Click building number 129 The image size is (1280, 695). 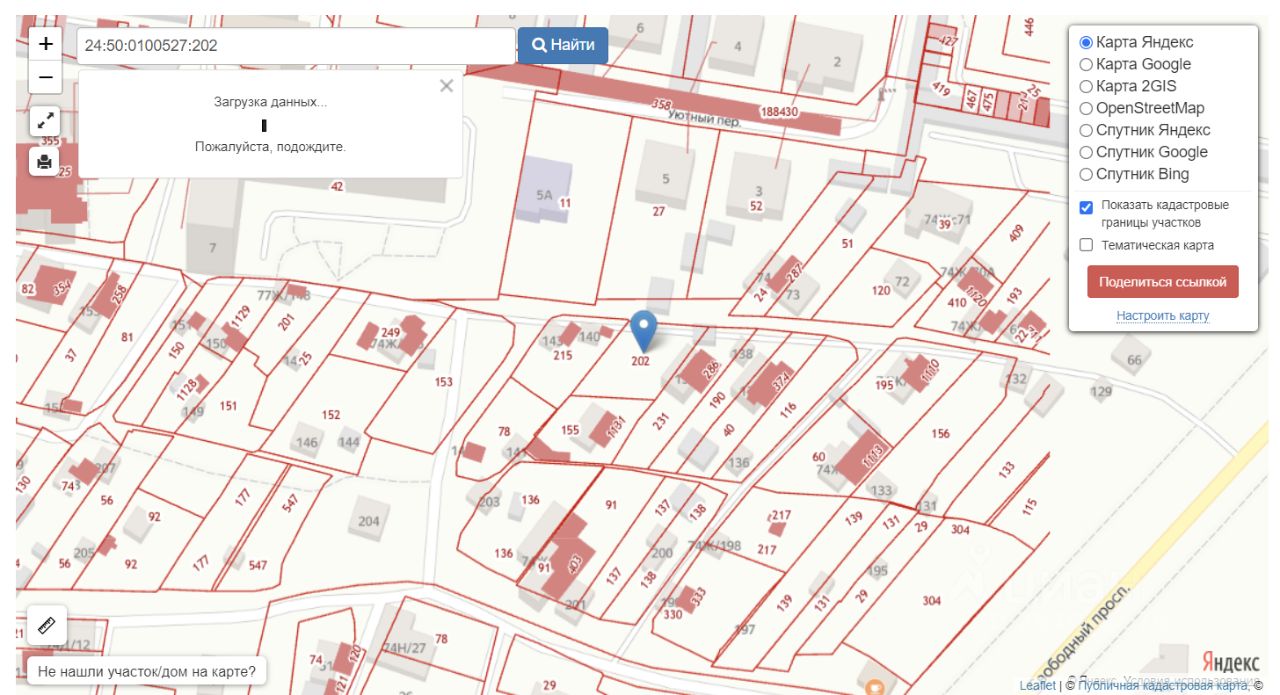(x=1101, y=391)
